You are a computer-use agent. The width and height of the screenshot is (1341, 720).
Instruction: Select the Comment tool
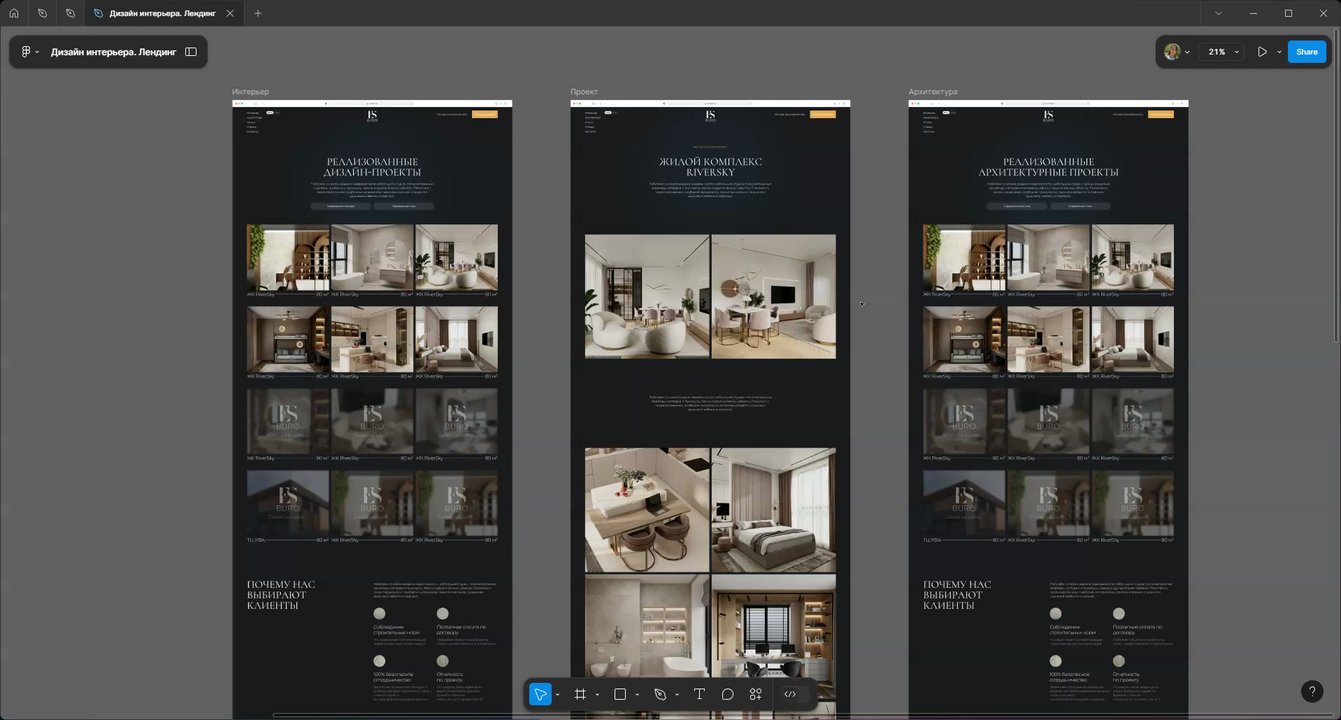click(728, 694)
